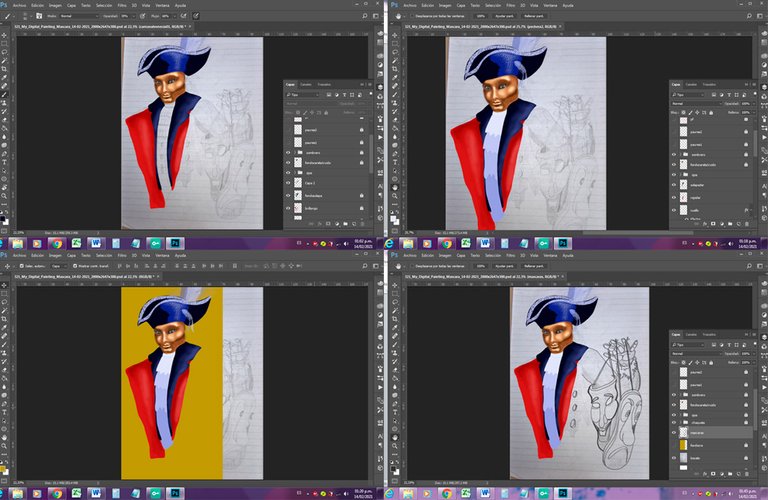Expand the sombrero group in top-left Layers panel
The height and width of the screenshot is (500, 768).
[295, 153]
